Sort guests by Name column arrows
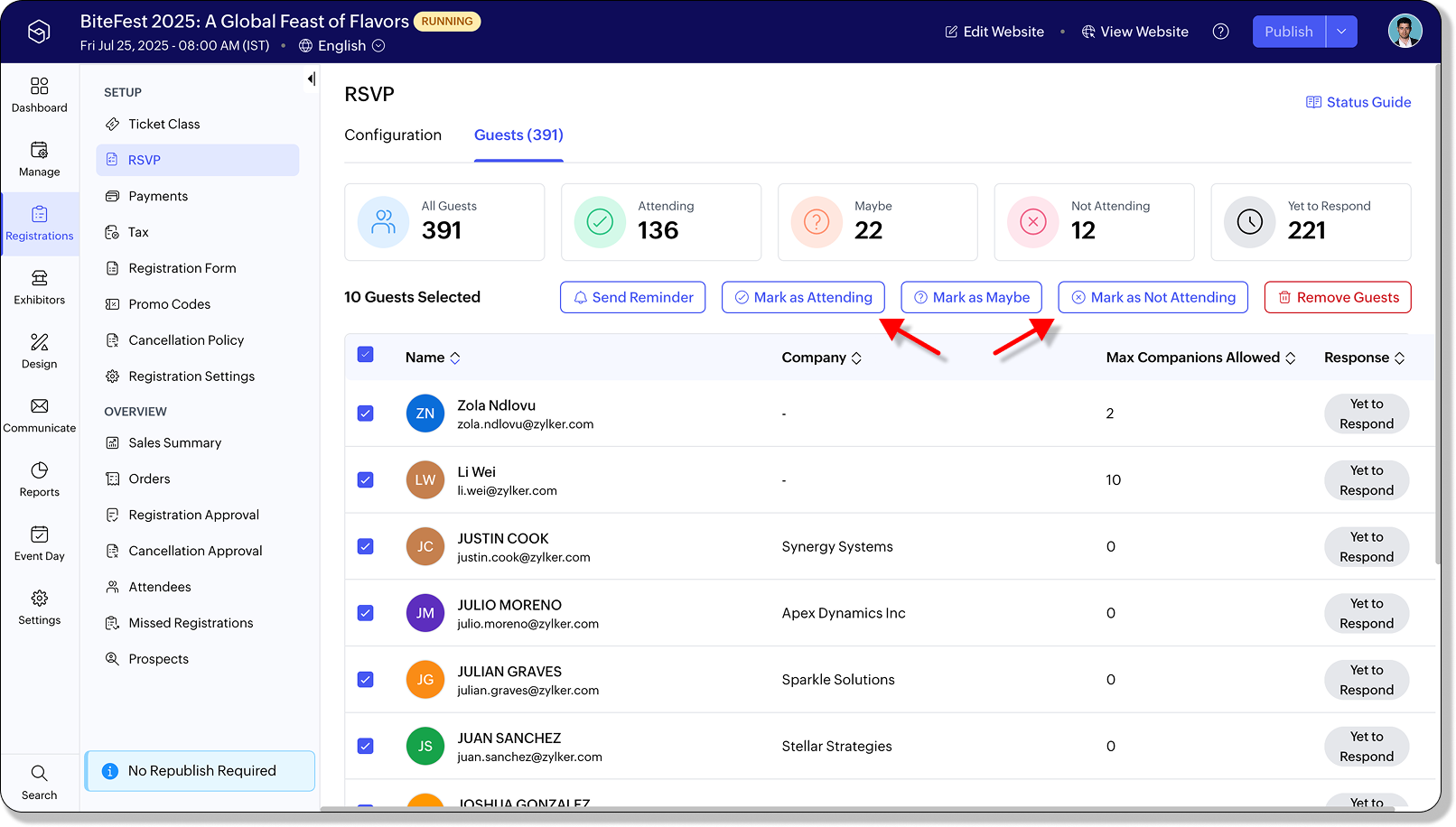 click(x=455, y=358)
